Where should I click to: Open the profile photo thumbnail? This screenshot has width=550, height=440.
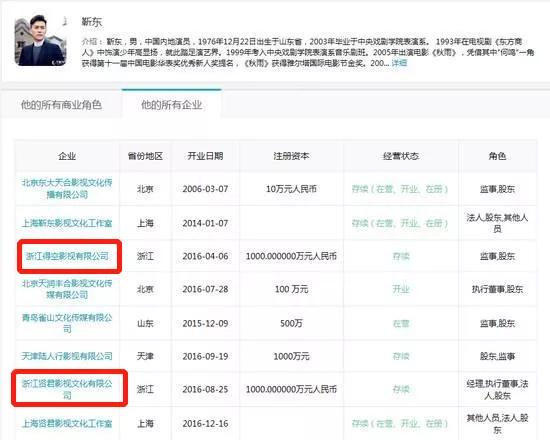coord(41,40)
